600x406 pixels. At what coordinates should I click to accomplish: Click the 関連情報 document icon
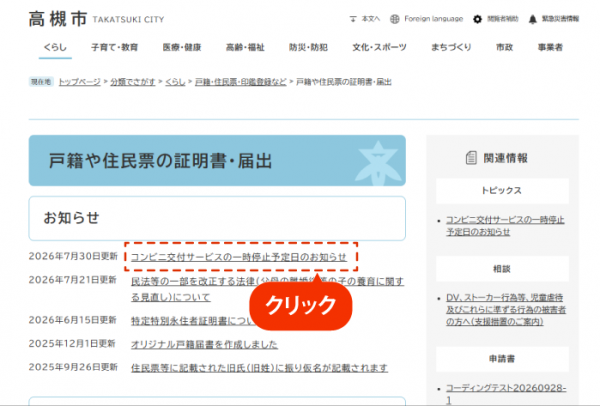click(471, 158)
